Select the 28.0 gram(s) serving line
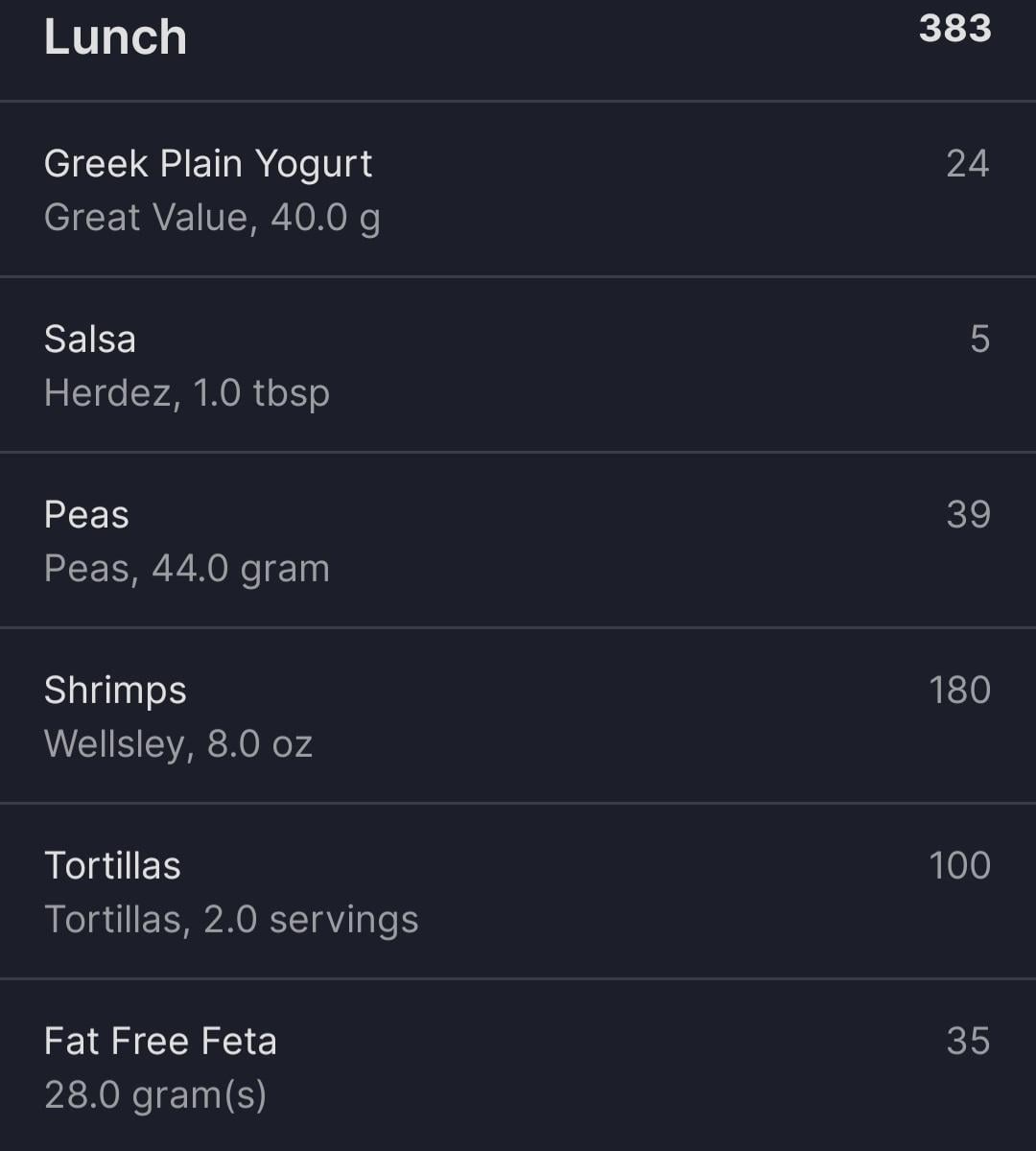Viewport: 1036px width, 1151px height. (155, 1095)
